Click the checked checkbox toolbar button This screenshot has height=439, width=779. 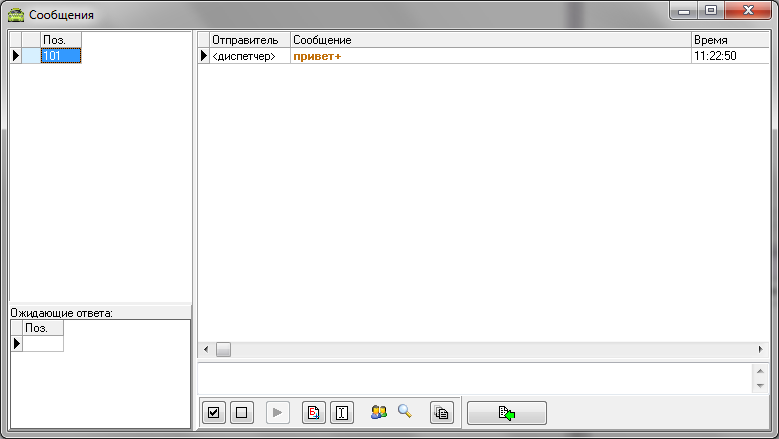click(213, 412)
